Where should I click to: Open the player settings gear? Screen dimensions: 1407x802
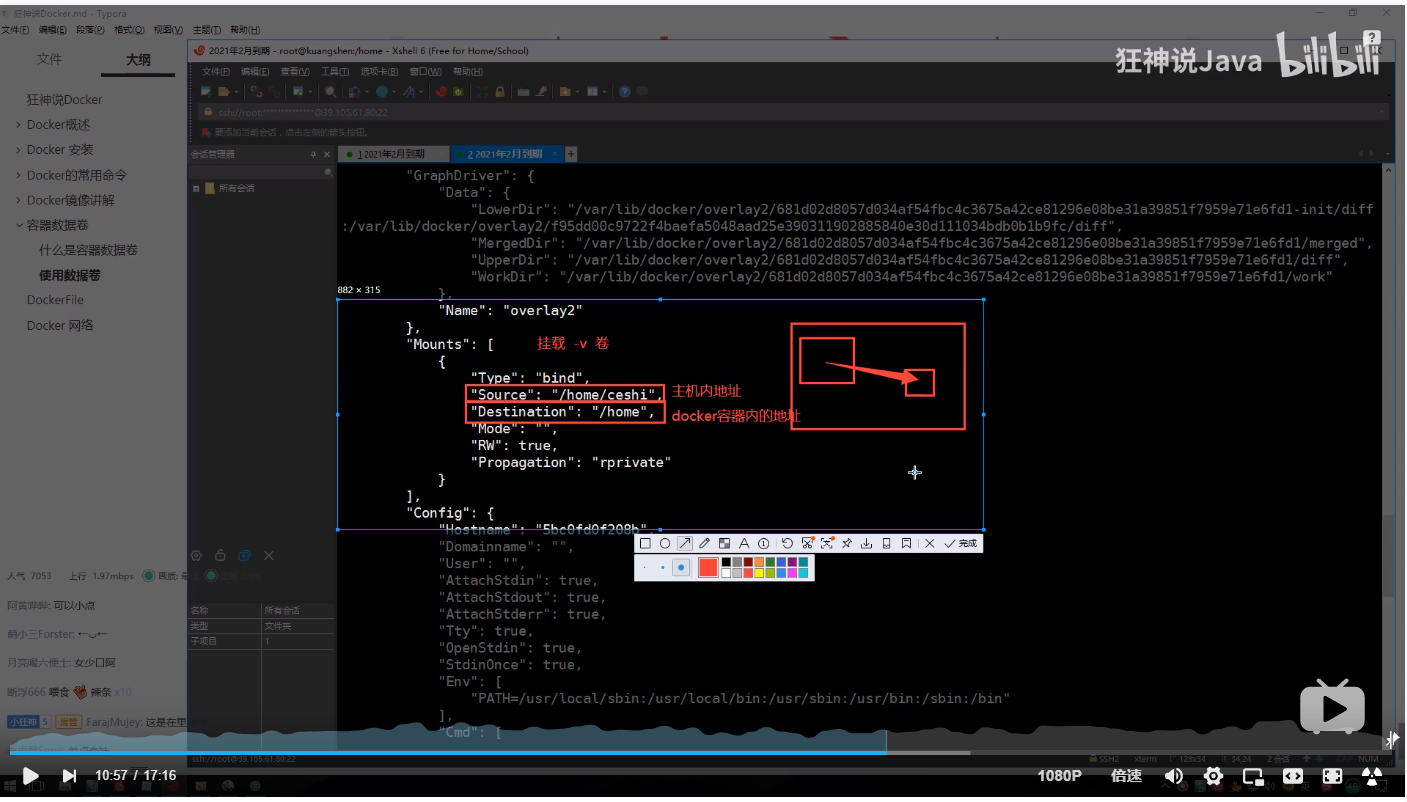point(1213,775)
